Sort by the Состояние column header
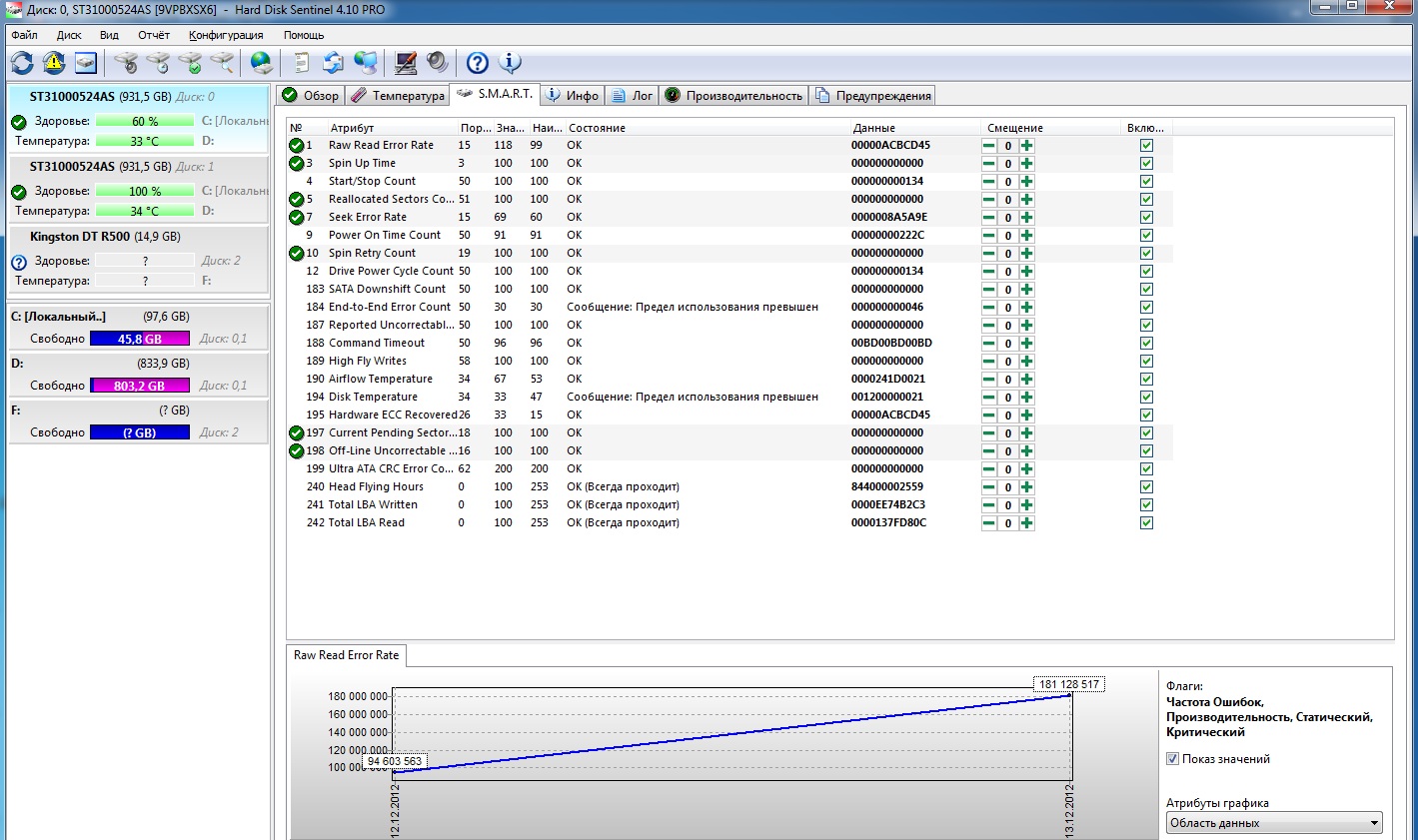 707,128
